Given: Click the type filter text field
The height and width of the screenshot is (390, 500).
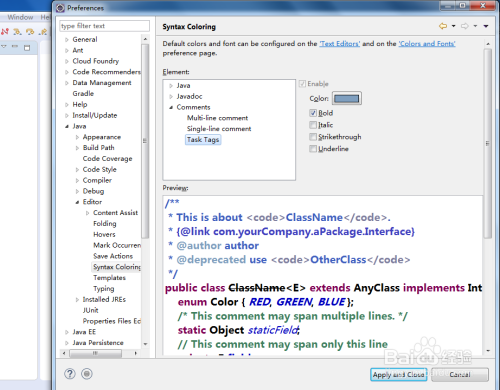Looking at the screenshot, I should click(x=104, y=26).
